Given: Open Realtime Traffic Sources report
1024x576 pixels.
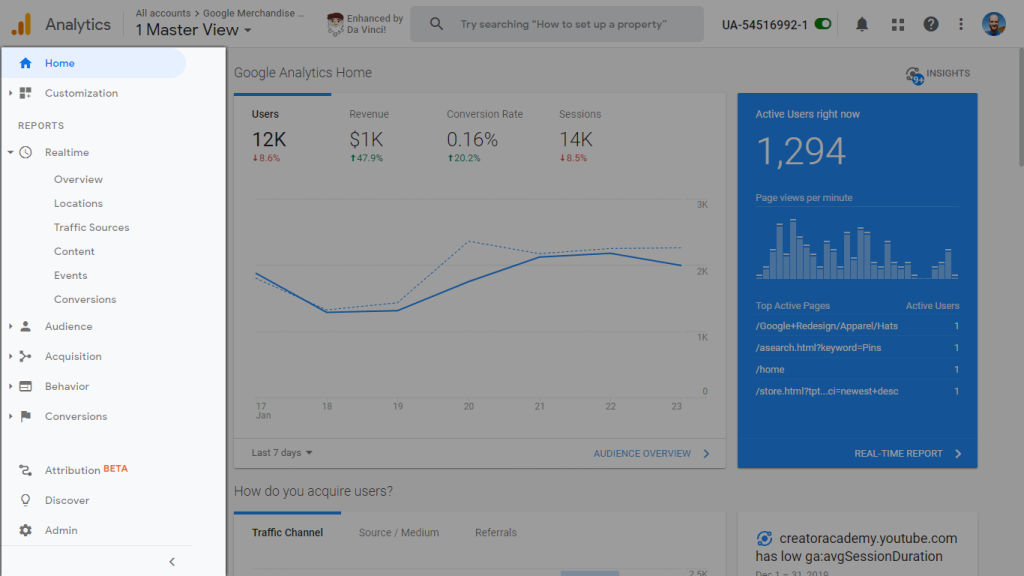Looking at the screenshot, I should pos(91,227).
